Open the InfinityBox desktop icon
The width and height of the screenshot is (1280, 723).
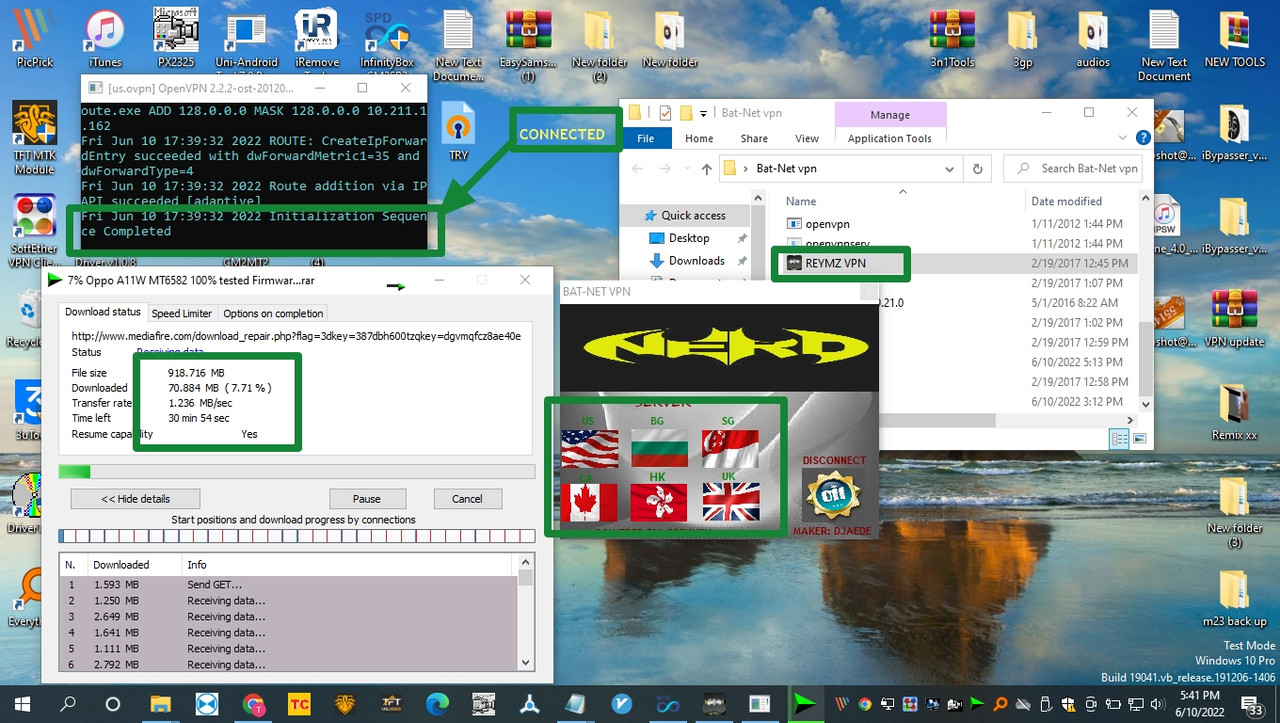pos(387,45)
